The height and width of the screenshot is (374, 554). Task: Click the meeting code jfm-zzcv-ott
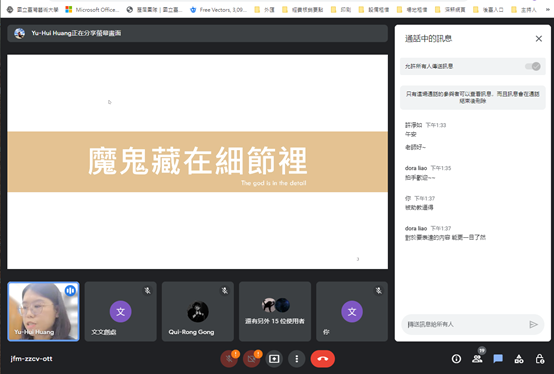31,359
